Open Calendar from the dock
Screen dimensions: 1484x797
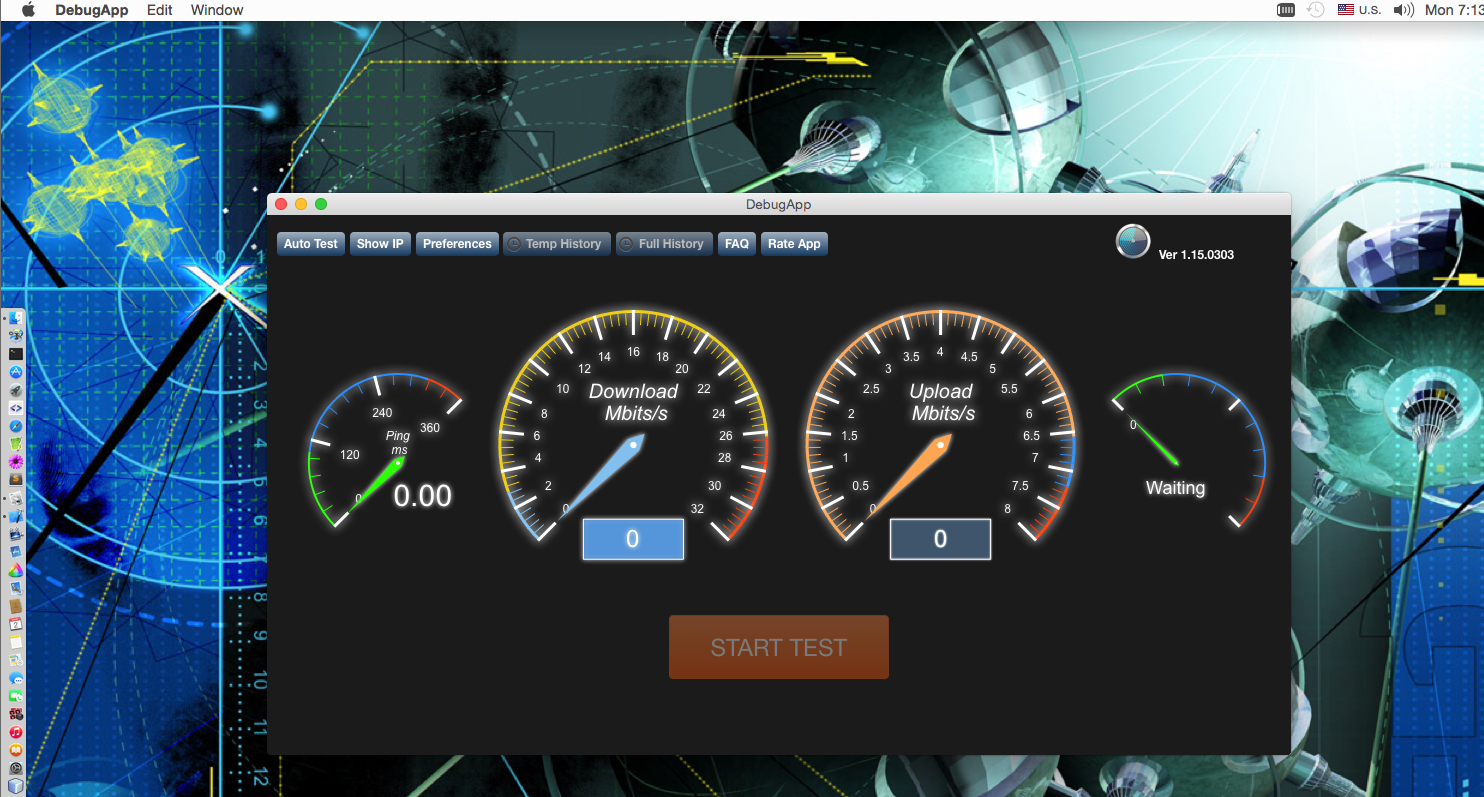16,624
